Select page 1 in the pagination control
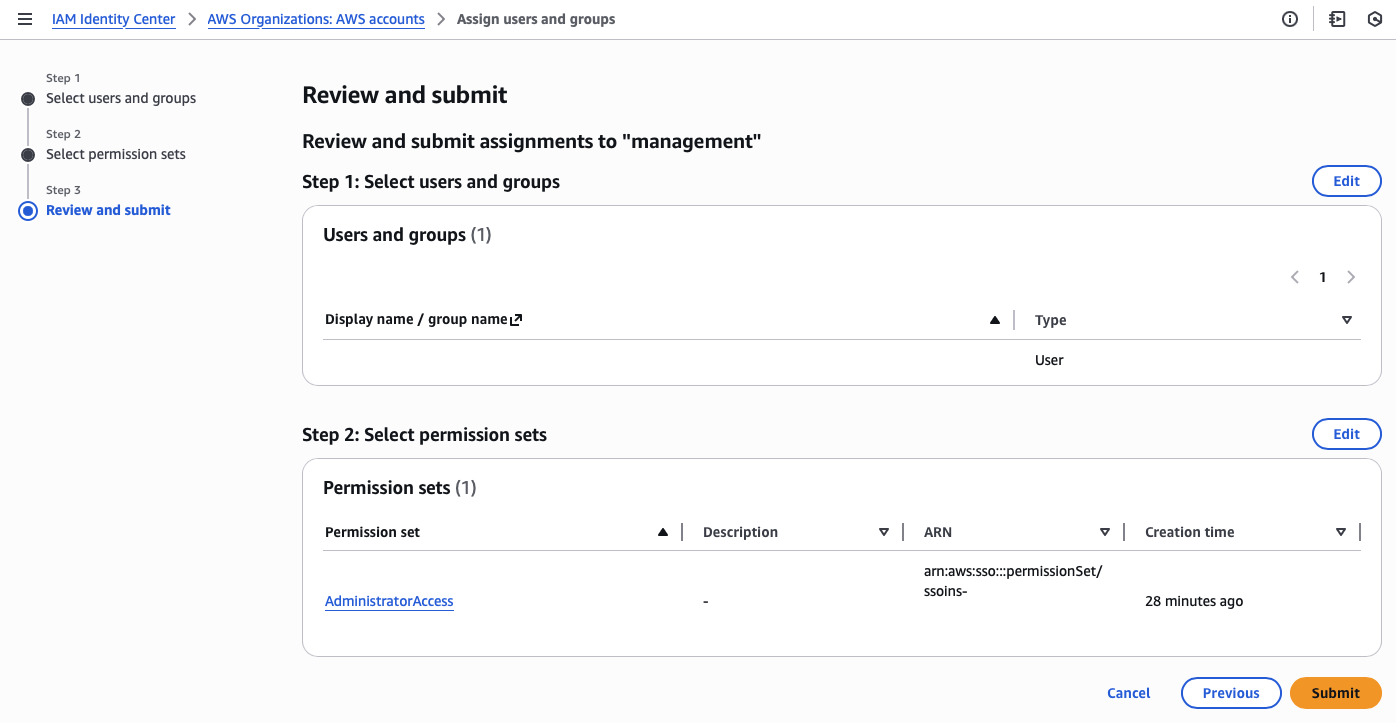Screen dimensions: 1396x723 click(1322, 277)
